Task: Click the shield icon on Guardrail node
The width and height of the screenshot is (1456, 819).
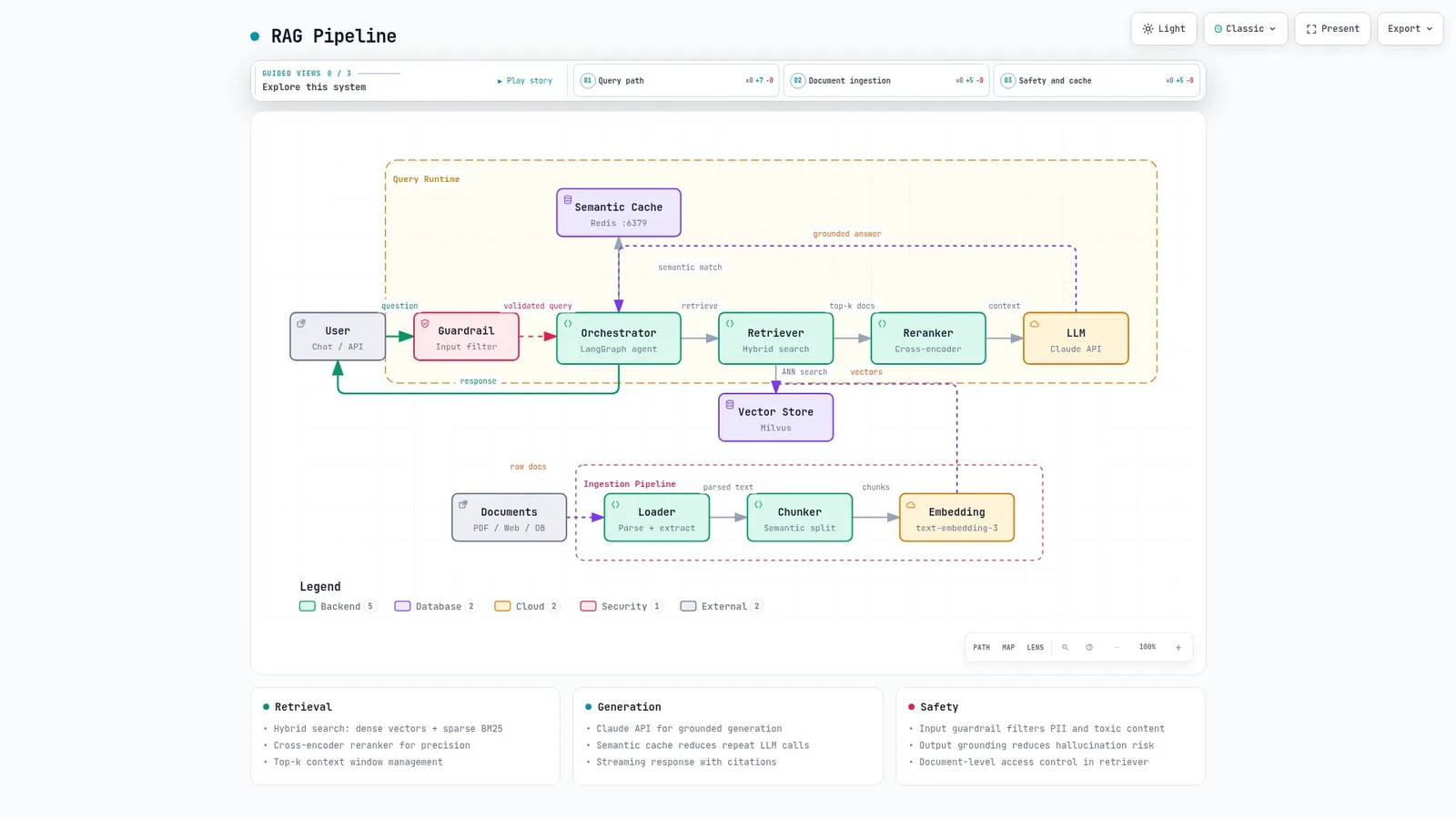Action: pos(425,323)
